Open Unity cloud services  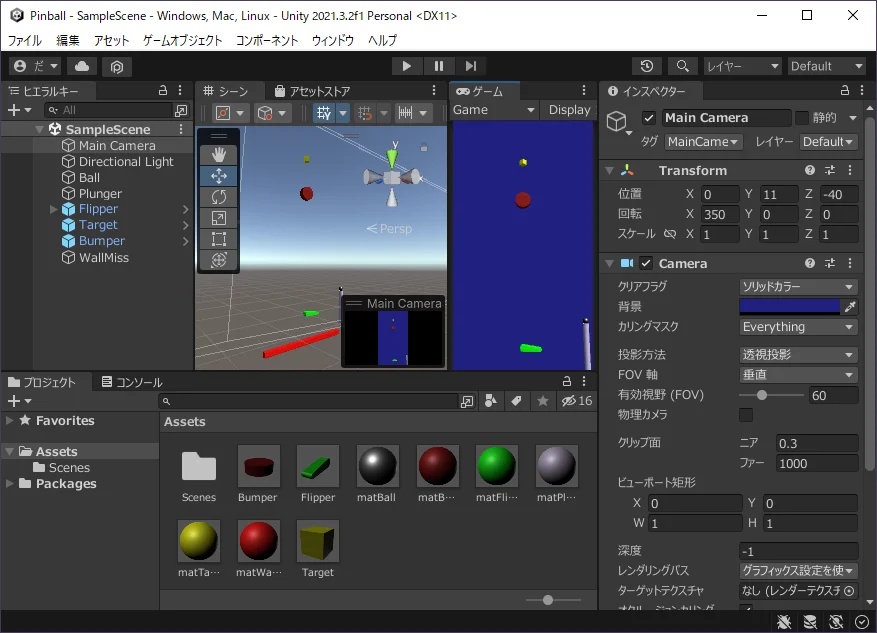coord(82,67)
